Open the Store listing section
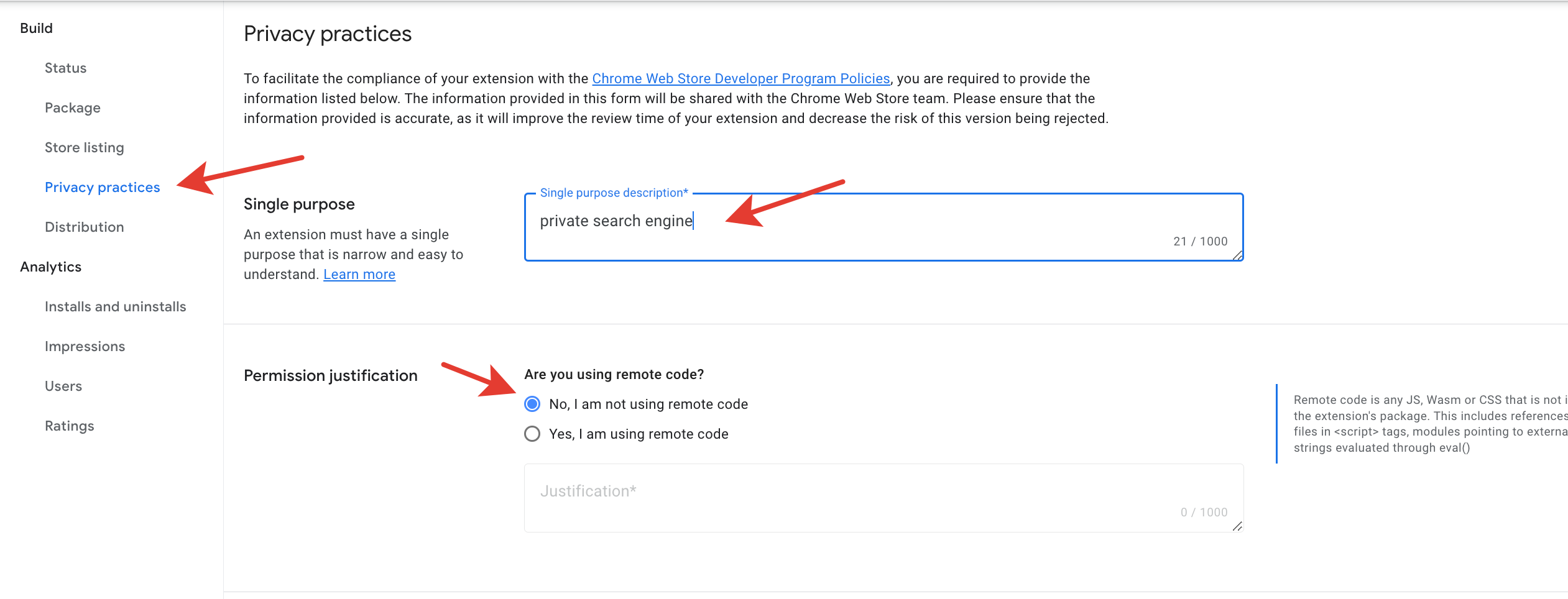Viewport: 1568px width, 599px height. pyautogui.click(x=84, y=147)
